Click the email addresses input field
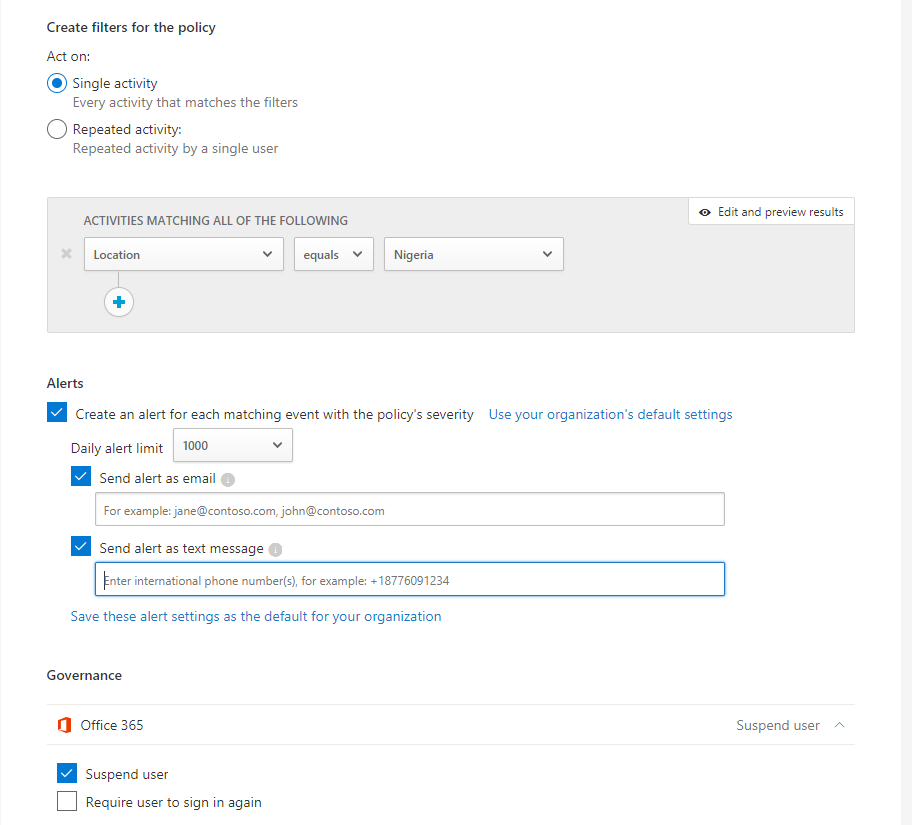 pyautogui.click(x=410, y=510)
